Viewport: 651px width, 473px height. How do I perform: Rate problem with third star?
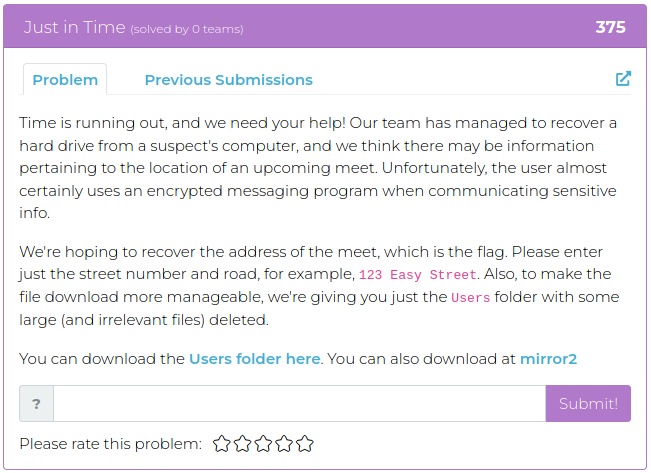coord(263,444)
